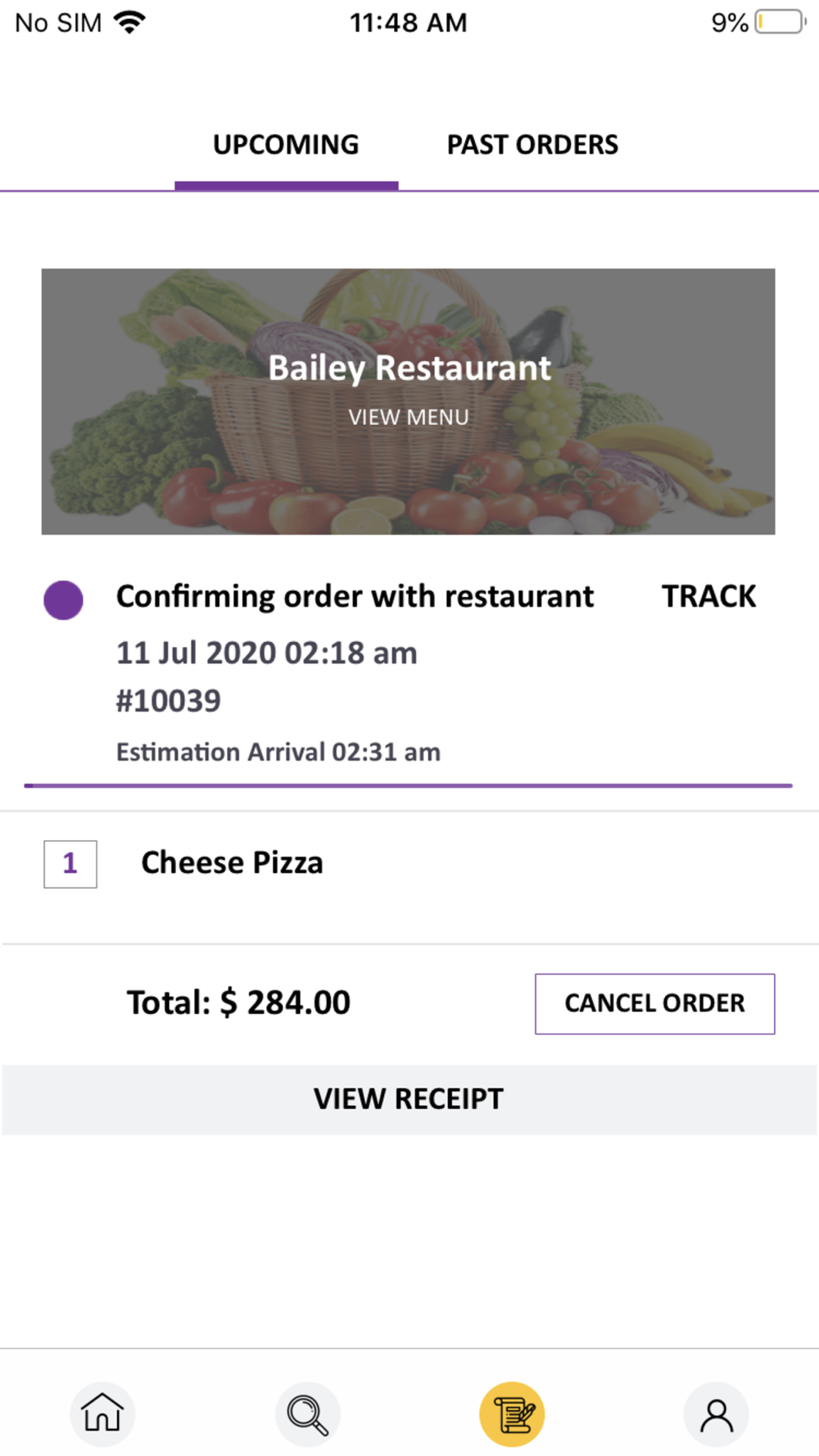Screen dimensions: 819x1456
Task: Tap the Estimation Arrival time text
Action: [x=278, y=752]
